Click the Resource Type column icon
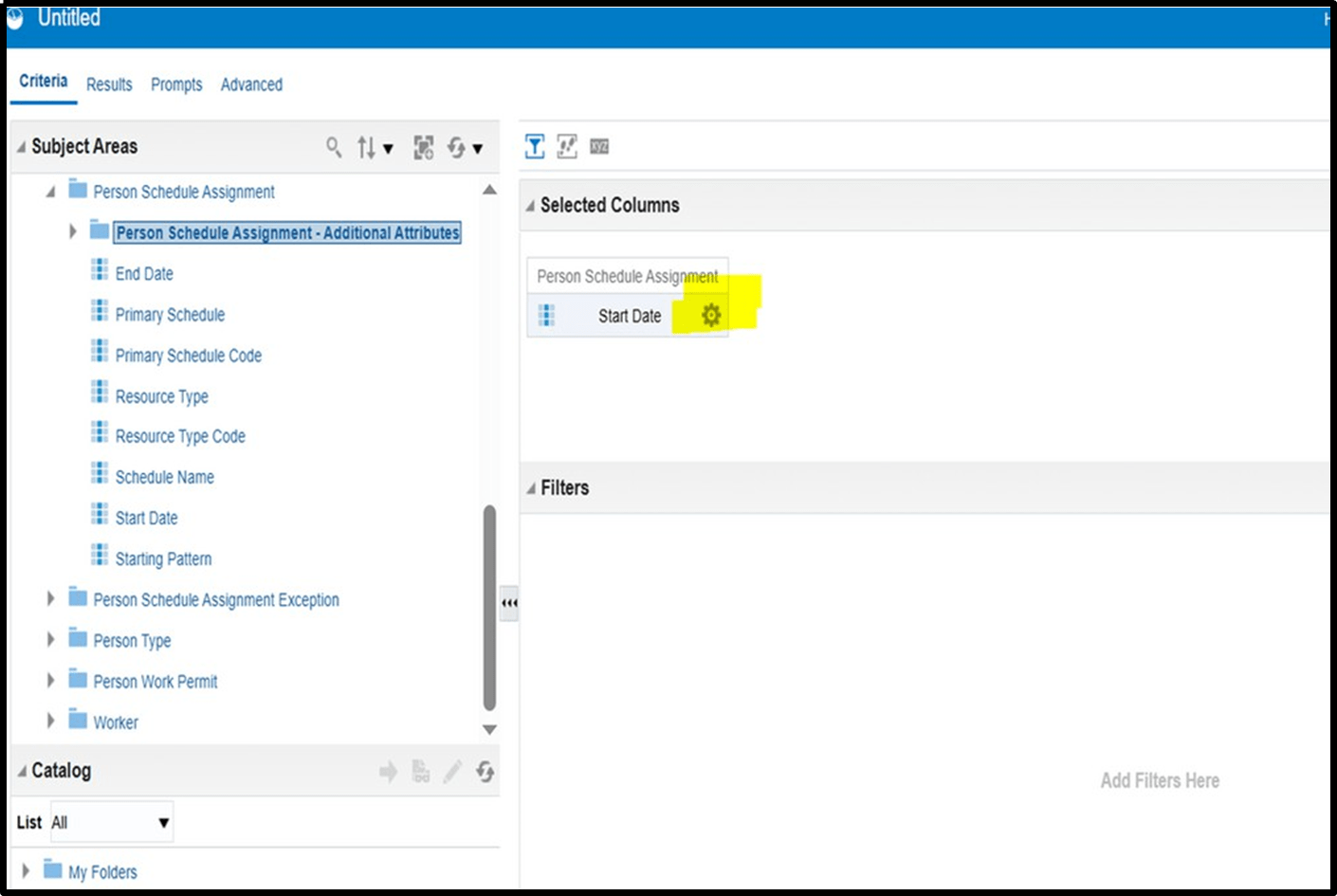The image size is (1337, 896). click(99, 393)
